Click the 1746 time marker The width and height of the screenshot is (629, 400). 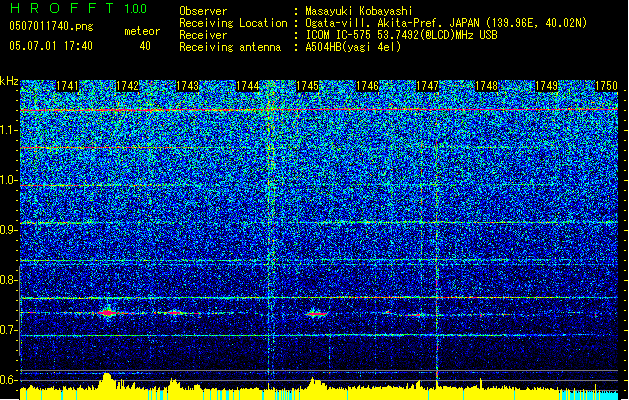click(367, 86)
